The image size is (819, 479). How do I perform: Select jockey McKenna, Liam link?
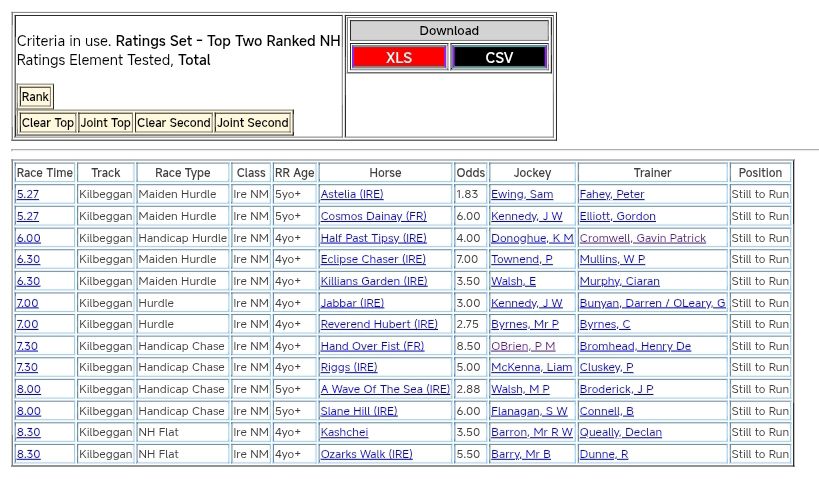tap(531, 368)
